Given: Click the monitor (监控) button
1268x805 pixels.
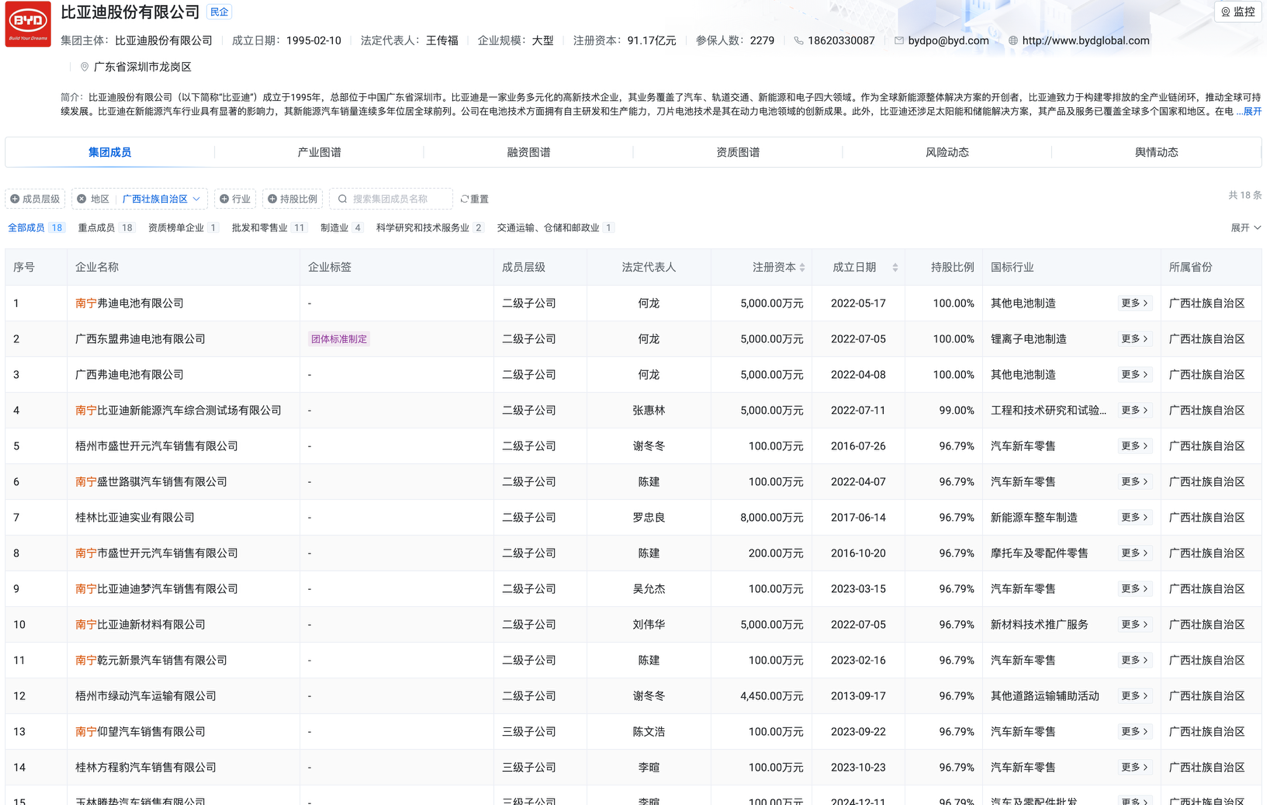Looking at the screenshot, I should point(1238,12).
